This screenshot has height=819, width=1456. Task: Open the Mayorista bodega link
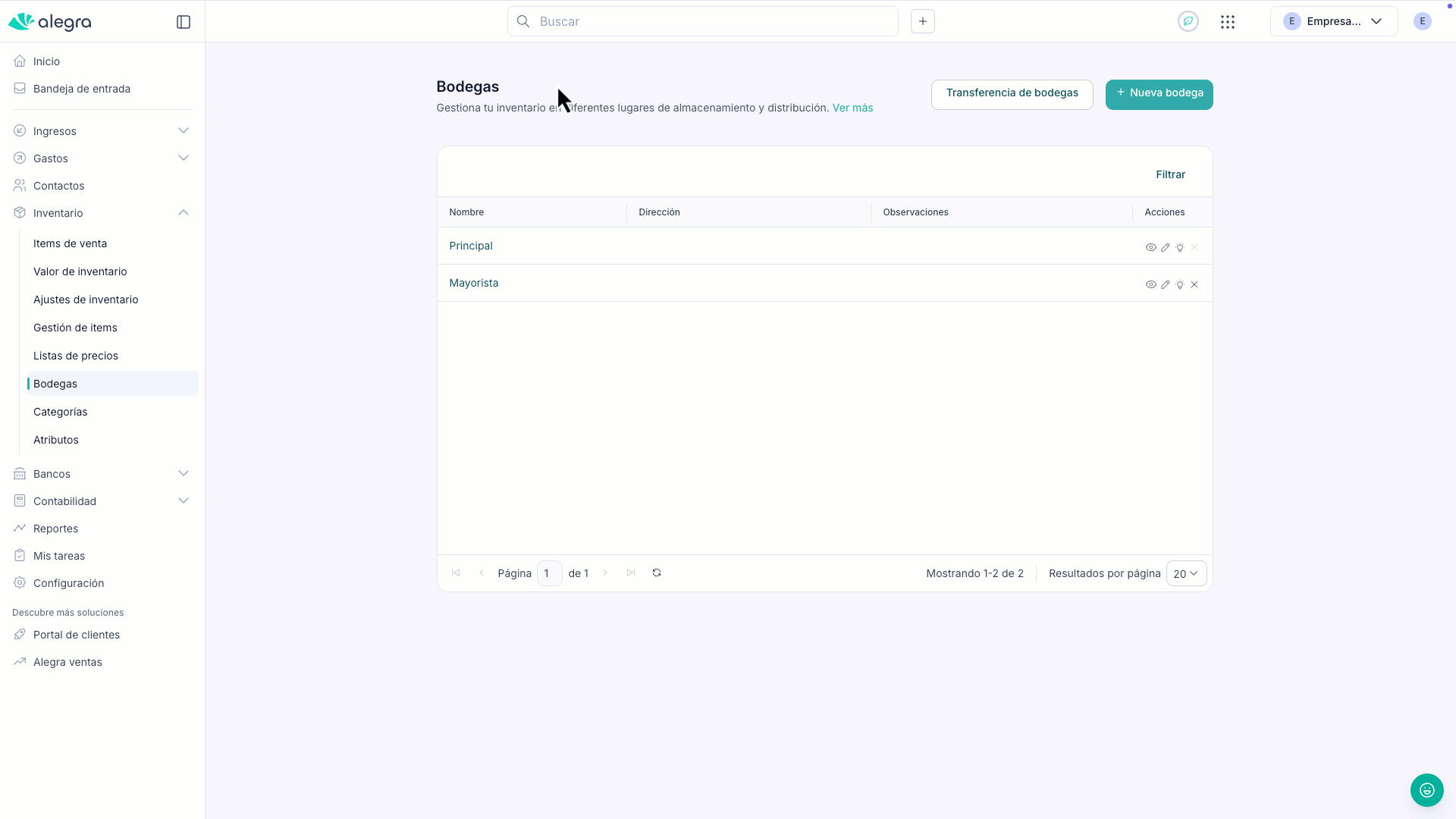[474, 283]
